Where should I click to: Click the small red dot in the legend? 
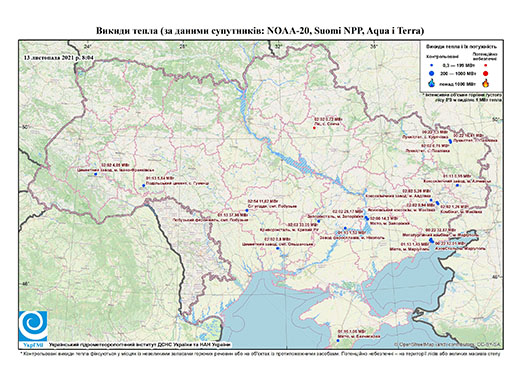(x=485, y=66)
